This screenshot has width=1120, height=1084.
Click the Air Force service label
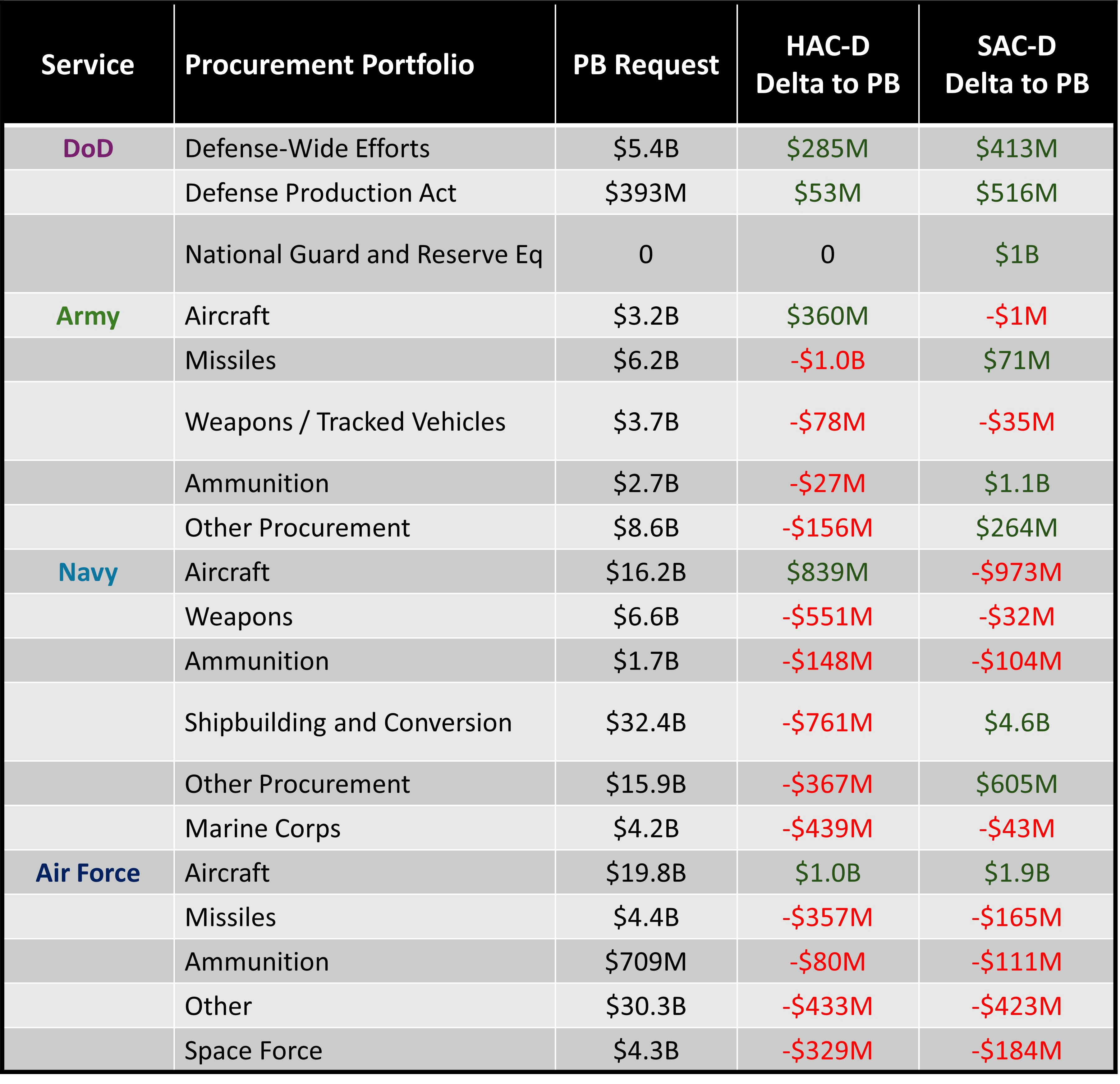(x=88, y=873)
